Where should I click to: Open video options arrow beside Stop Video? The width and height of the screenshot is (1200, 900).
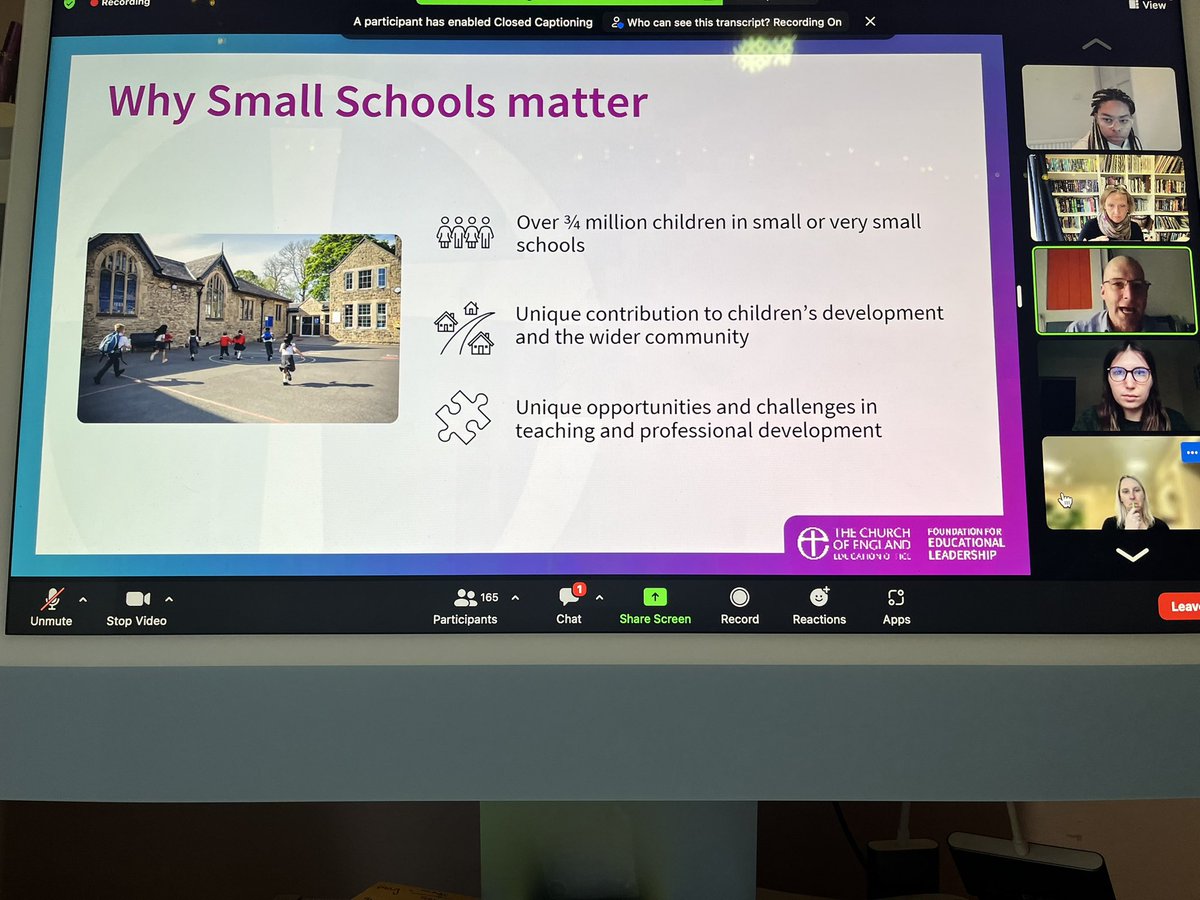tap(169, 600)
